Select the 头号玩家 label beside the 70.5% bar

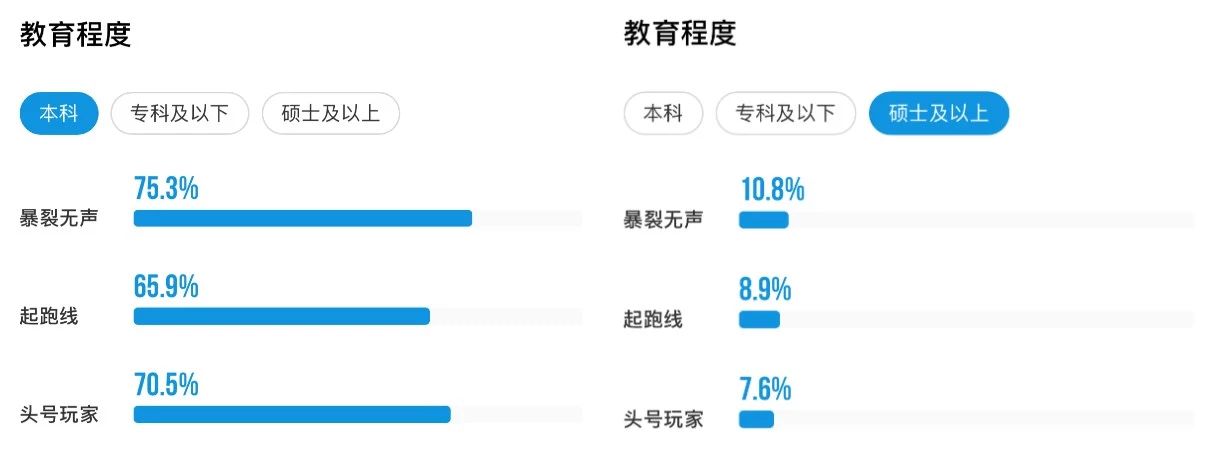pyautogui.click(x=59, y=414)
